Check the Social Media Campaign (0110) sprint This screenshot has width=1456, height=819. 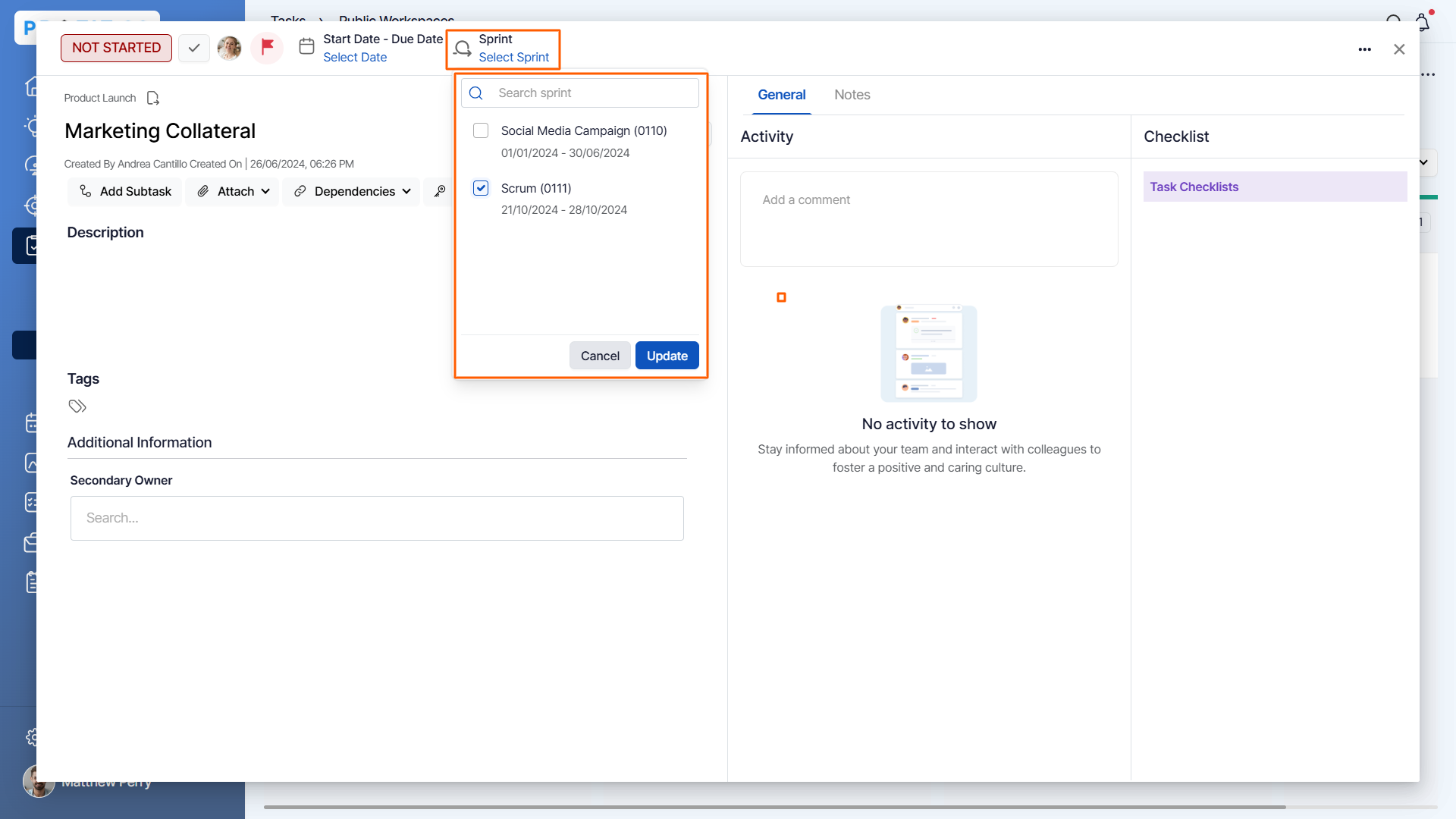coord(481,130)
